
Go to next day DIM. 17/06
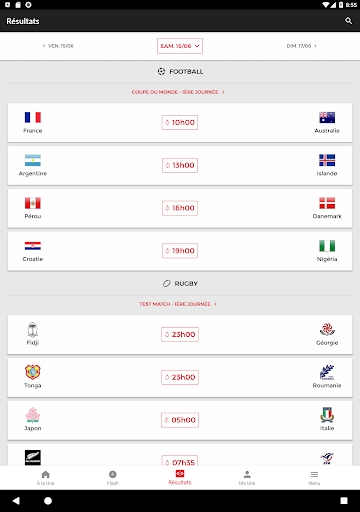pyautogui.click(x=302, y=46)
